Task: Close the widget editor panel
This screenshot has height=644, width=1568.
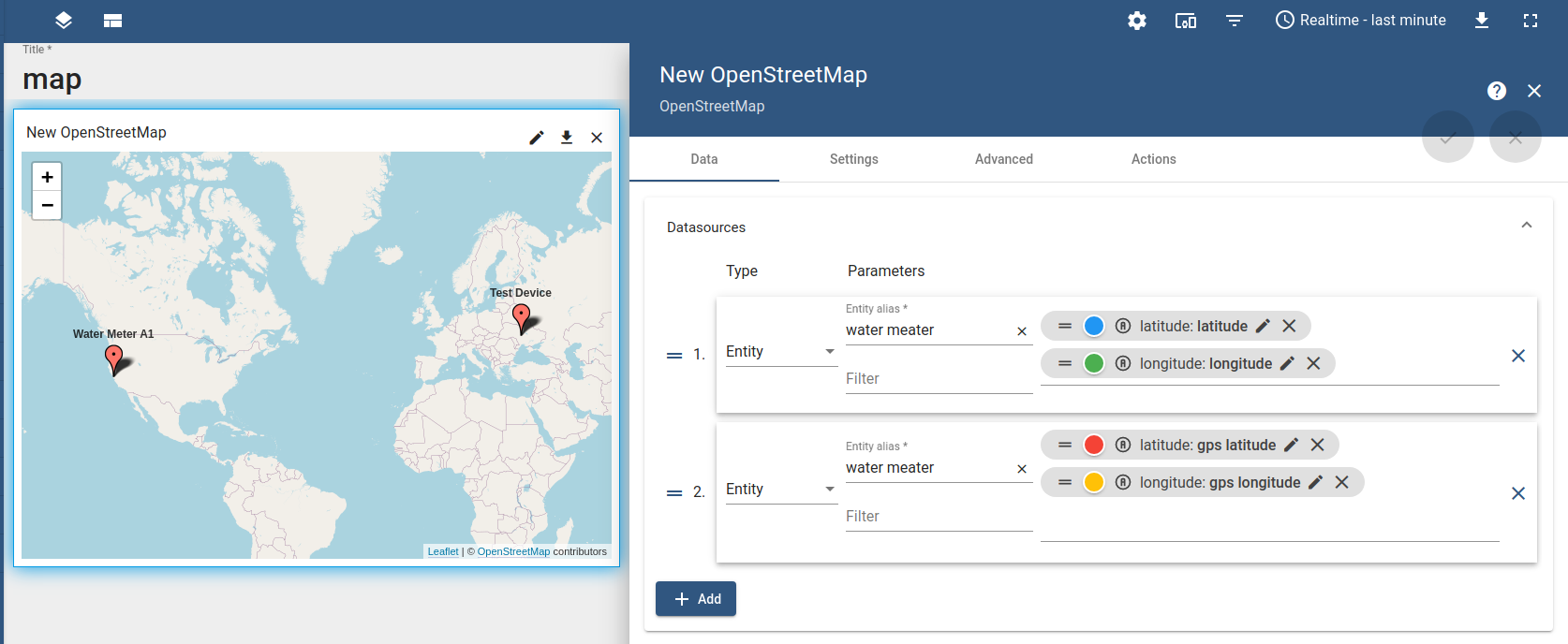Action: coord(1534,91)
